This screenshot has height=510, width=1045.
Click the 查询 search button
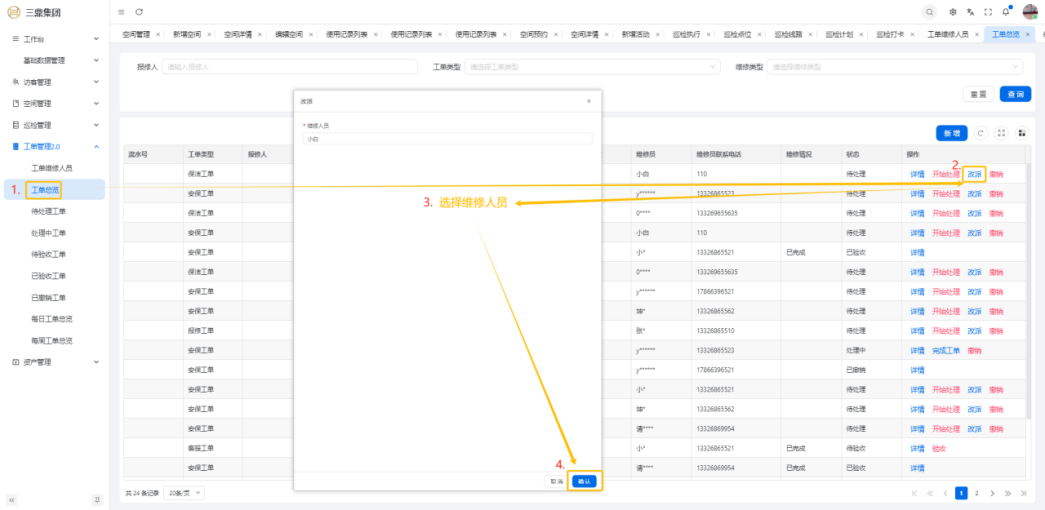(x=1015, y=94)
